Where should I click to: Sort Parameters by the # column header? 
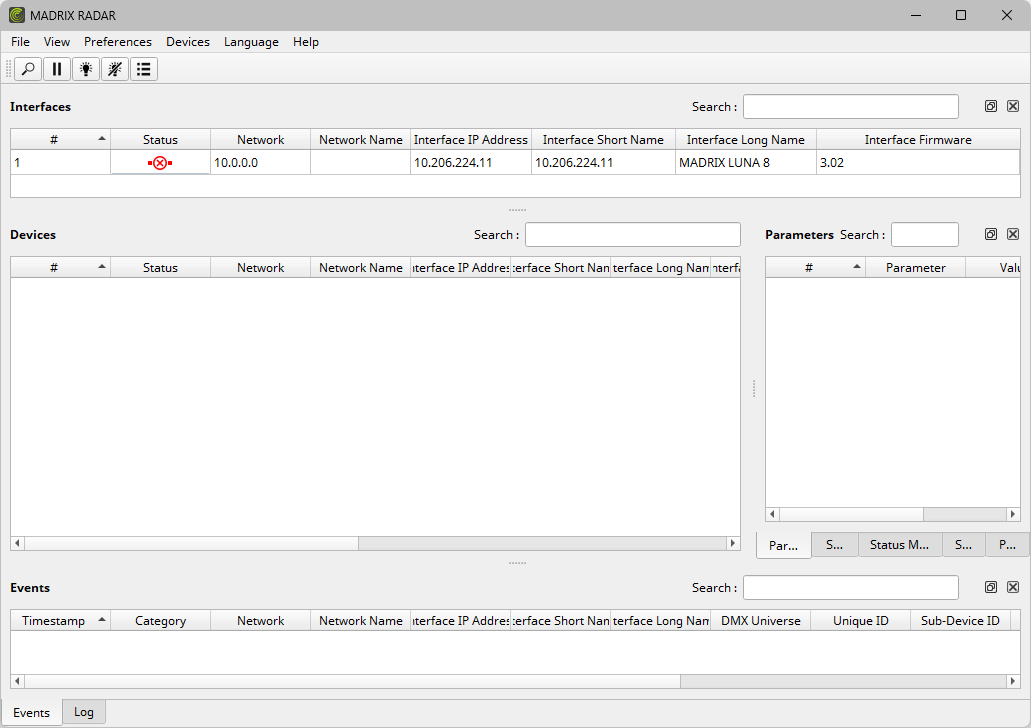tap(815, 268)
